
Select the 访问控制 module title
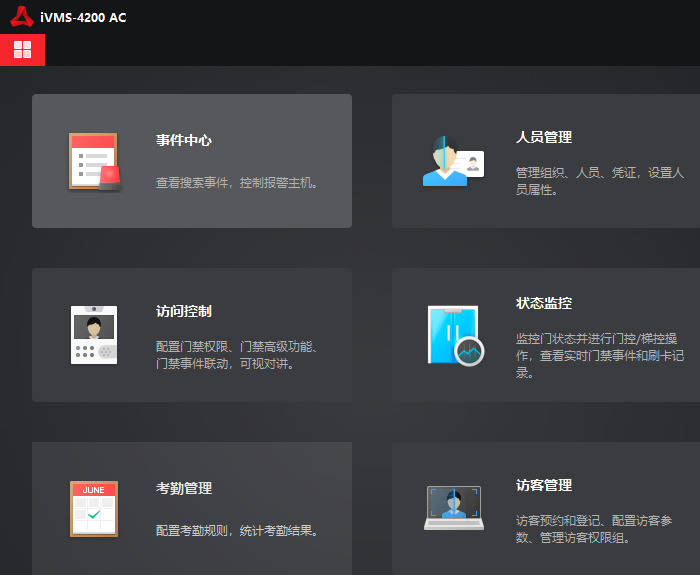tap(184, 311)
